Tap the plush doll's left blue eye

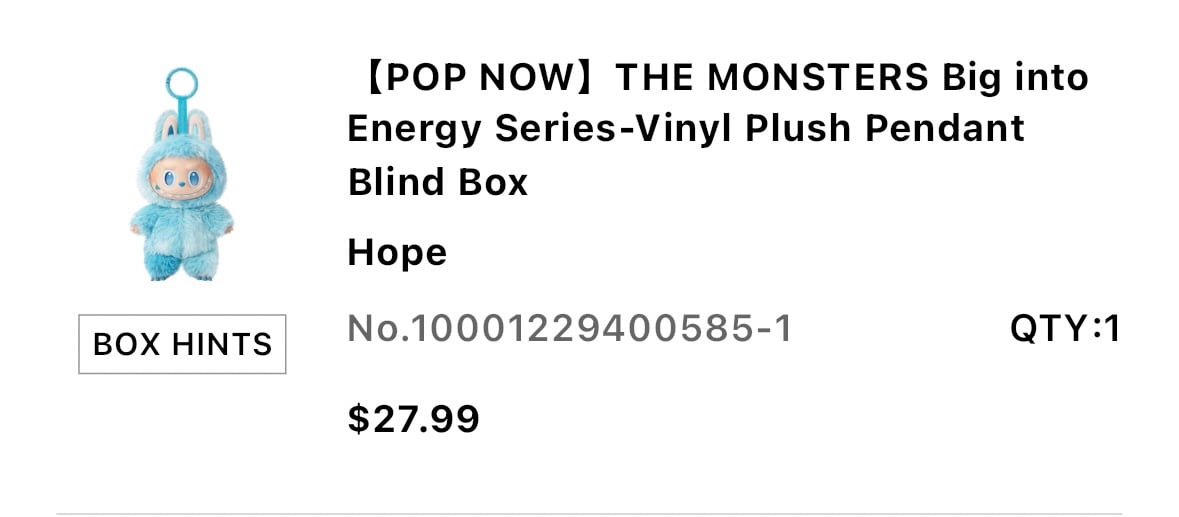pos(168,178)
